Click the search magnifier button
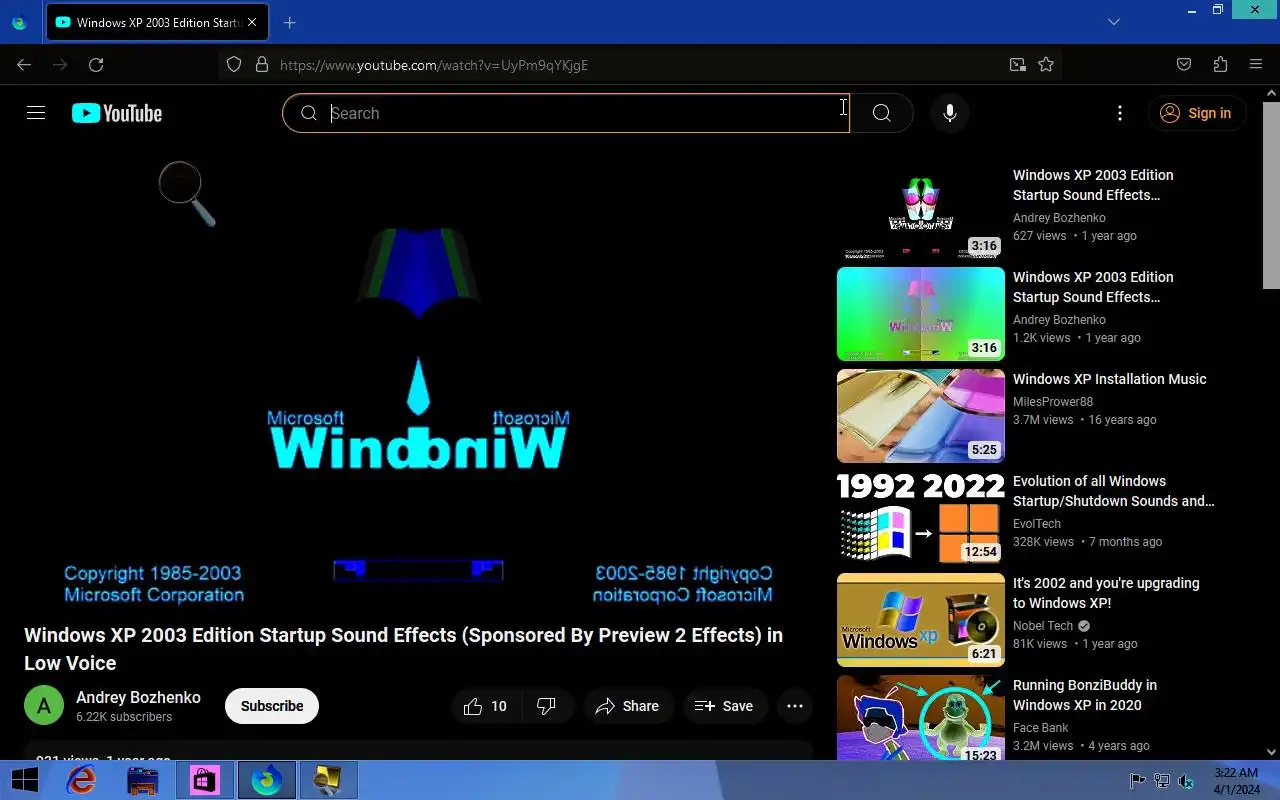The height and width of the screenshot is (800, 1280). [881, 113]
